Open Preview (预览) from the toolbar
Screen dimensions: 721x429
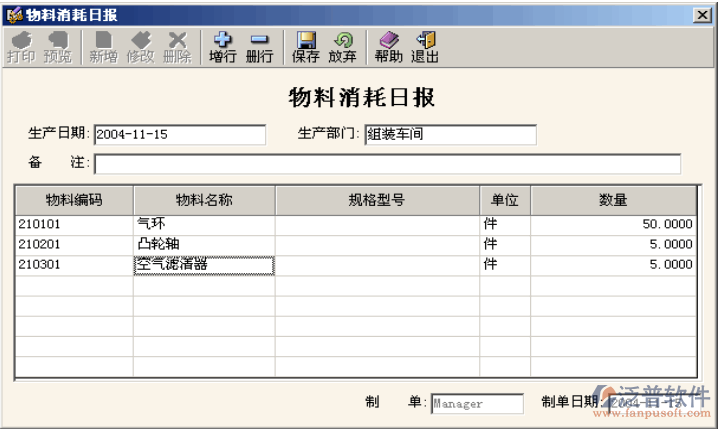57,47
